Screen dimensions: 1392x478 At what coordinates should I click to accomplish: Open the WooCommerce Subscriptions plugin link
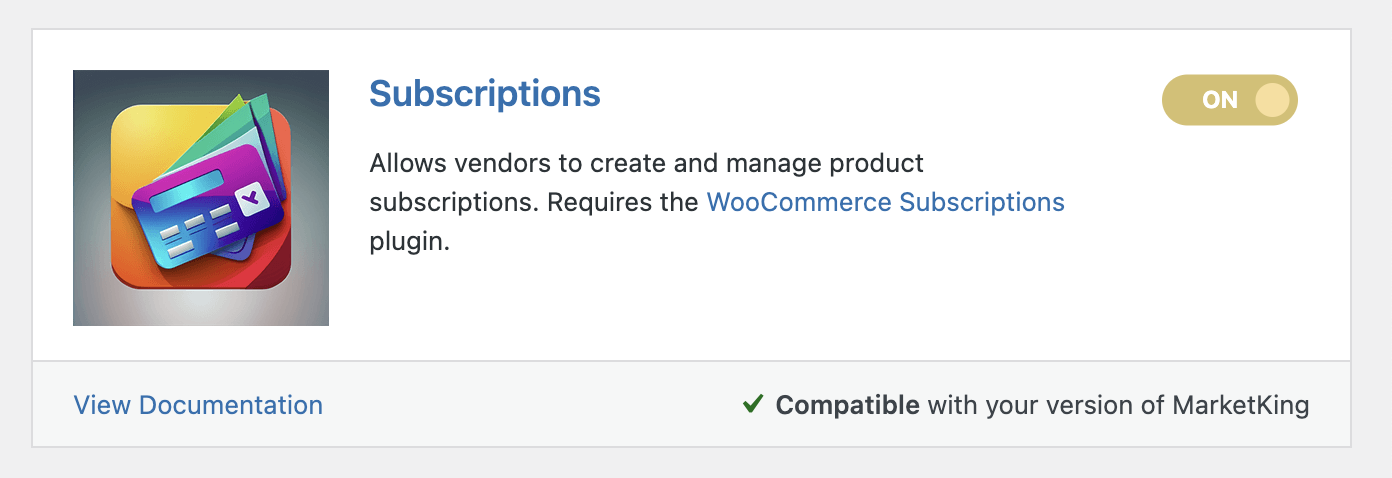click(885, 202)
